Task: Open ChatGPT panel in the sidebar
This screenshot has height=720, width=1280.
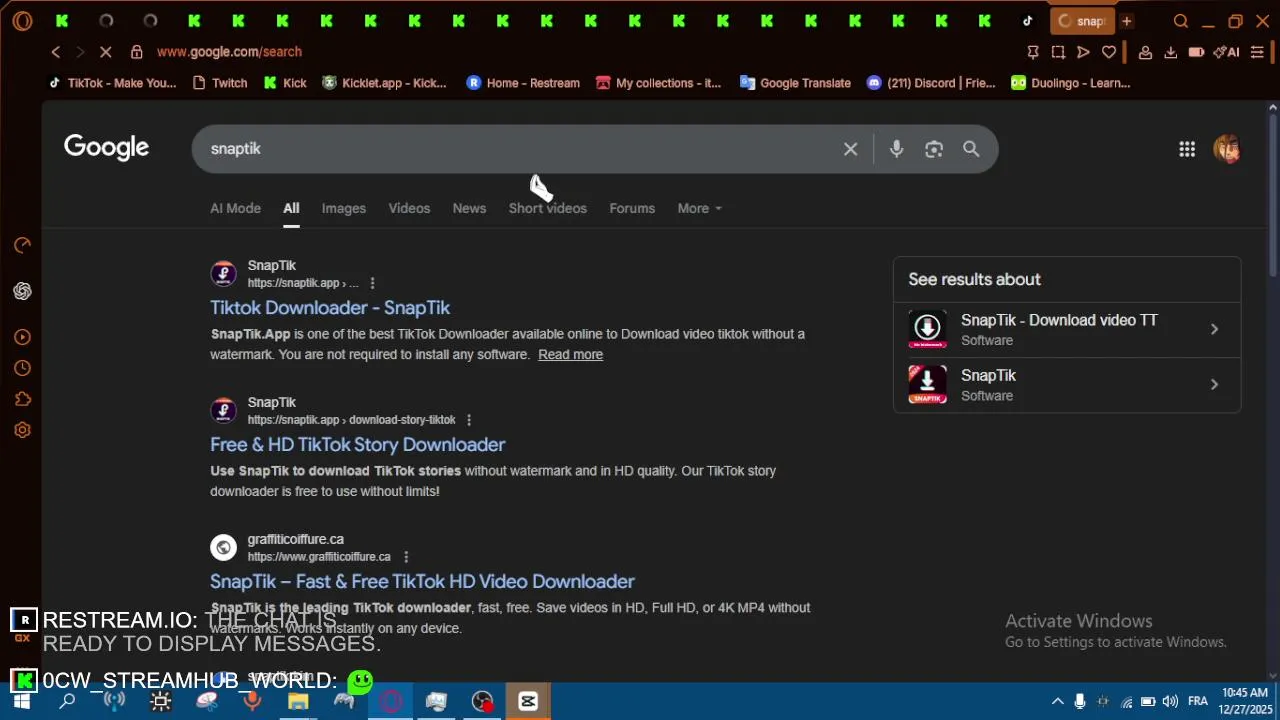Action: (x=22, y=291)
